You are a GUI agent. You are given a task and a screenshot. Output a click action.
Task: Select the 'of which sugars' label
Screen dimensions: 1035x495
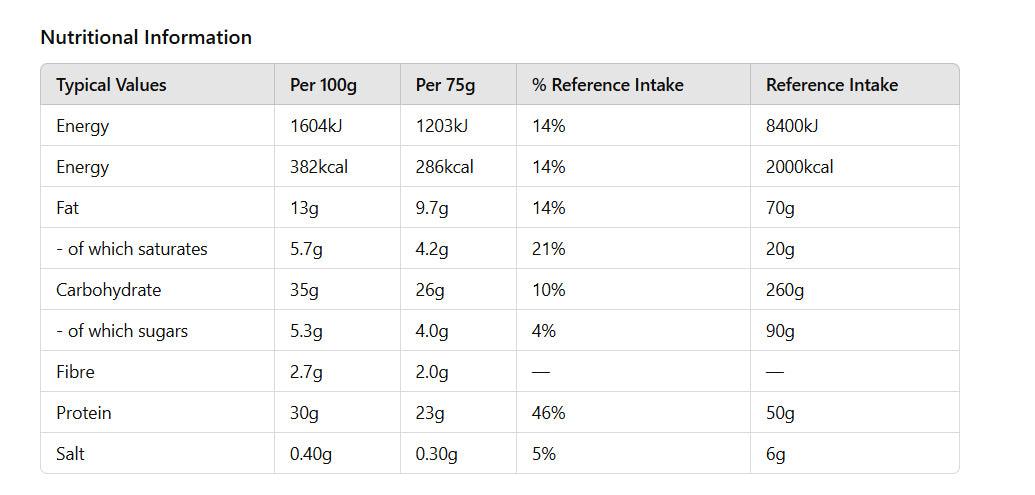point(121,331)
